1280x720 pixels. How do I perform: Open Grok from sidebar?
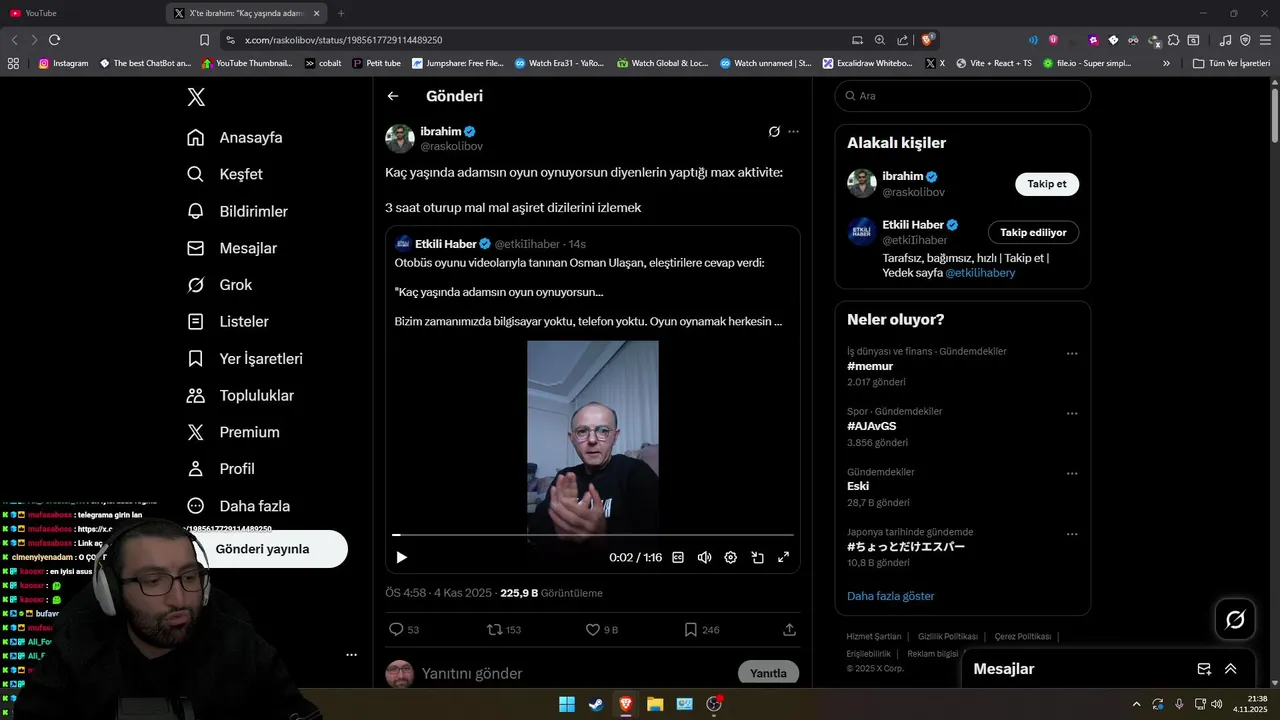click(220, 285)
